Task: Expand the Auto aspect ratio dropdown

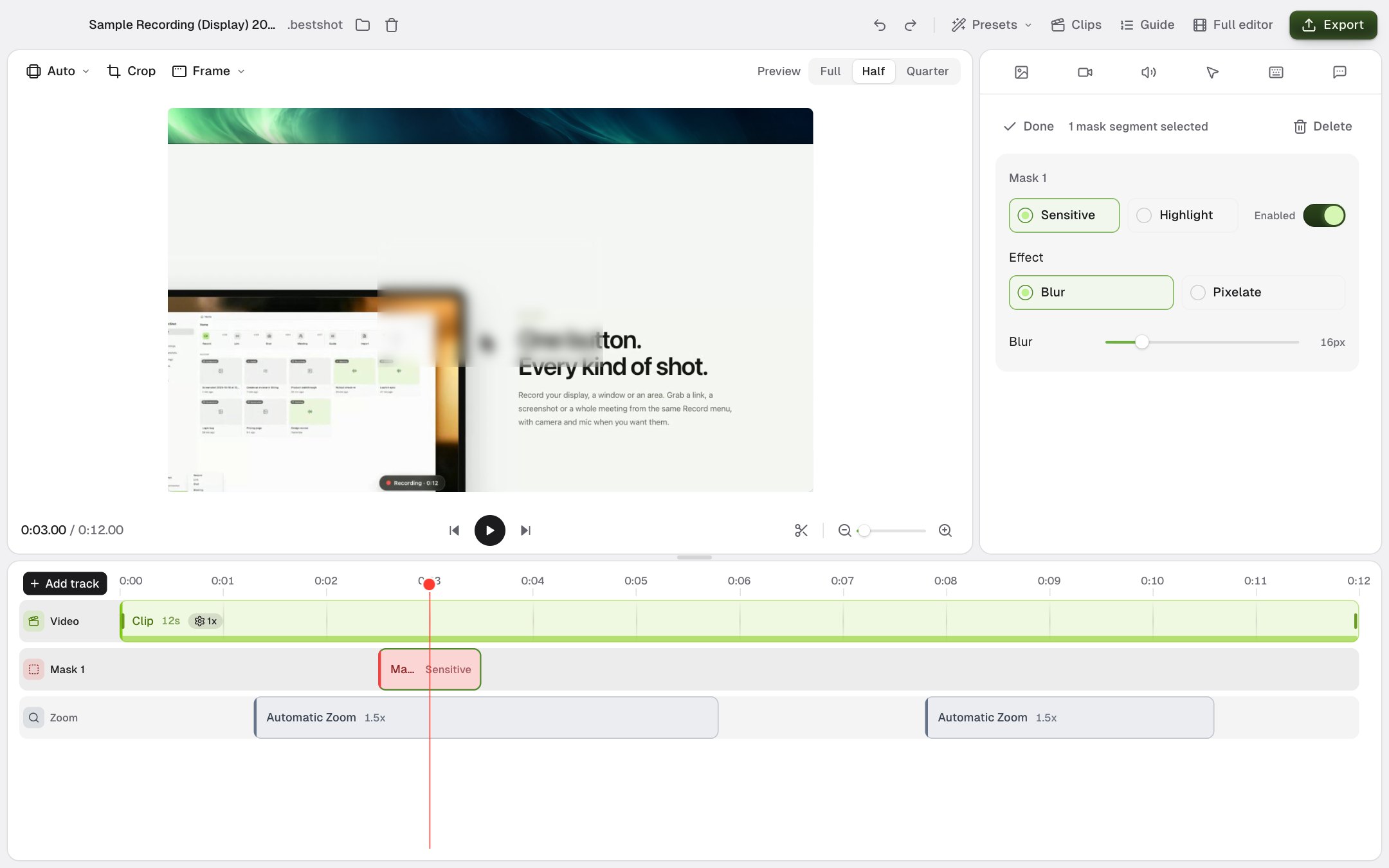Action: coord(58,71)
